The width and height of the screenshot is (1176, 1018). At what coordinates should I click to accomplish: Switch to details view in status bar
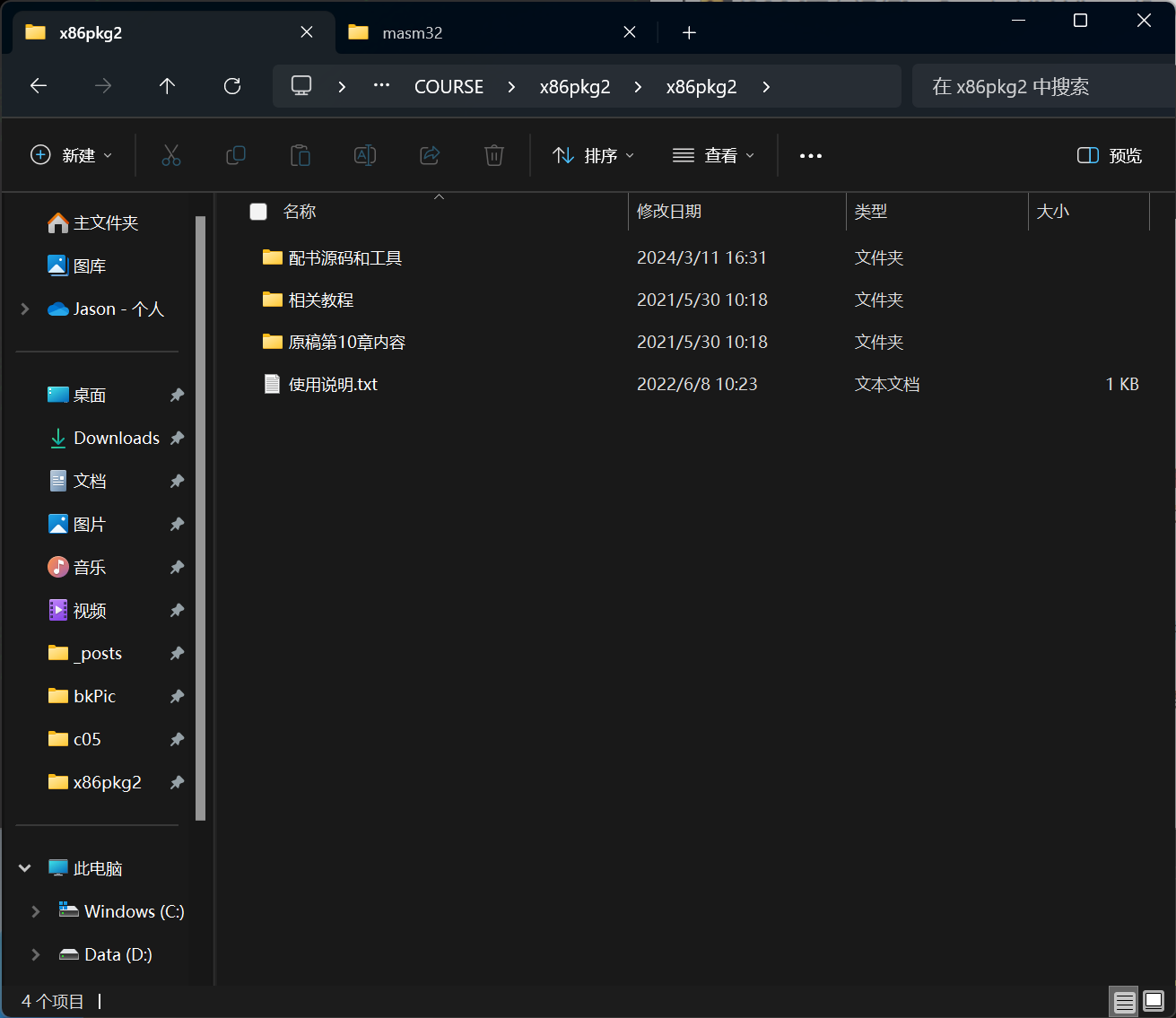coord(1125,1001)
